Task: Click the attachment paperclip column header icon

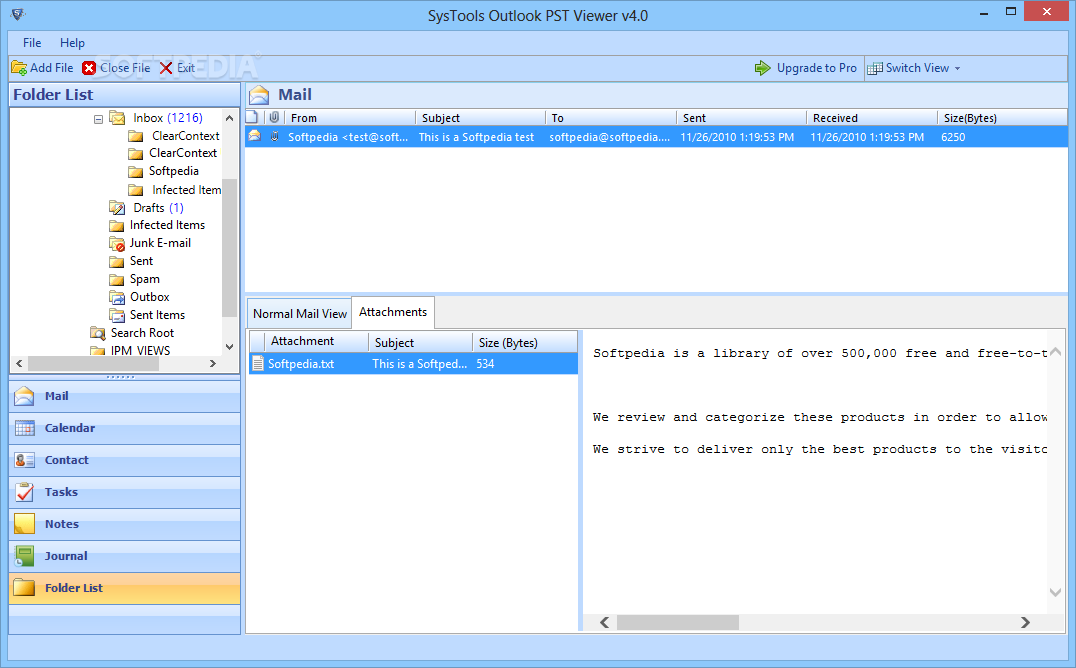Action: (x=274, y=117)
